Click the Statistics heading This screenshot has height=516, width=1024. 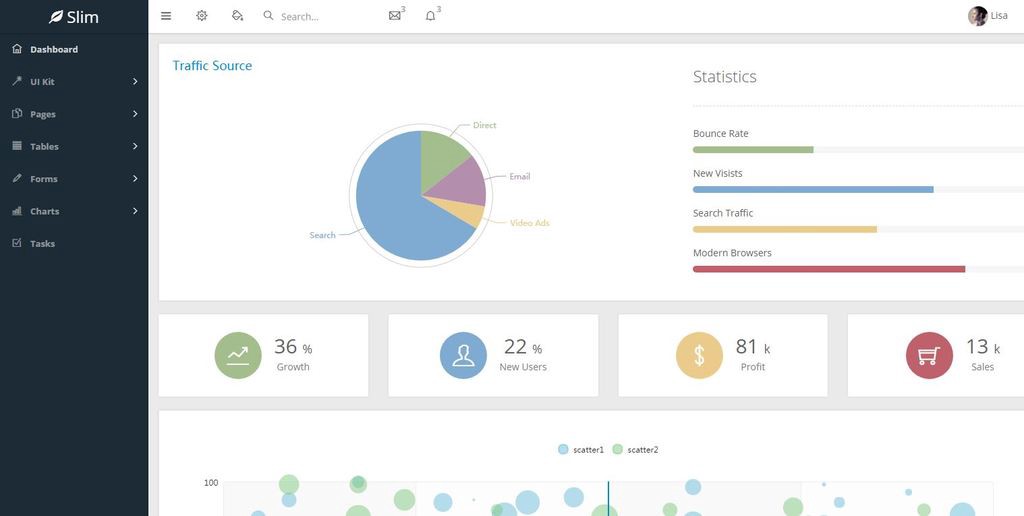pyautogui.click(x=724, y=76)
